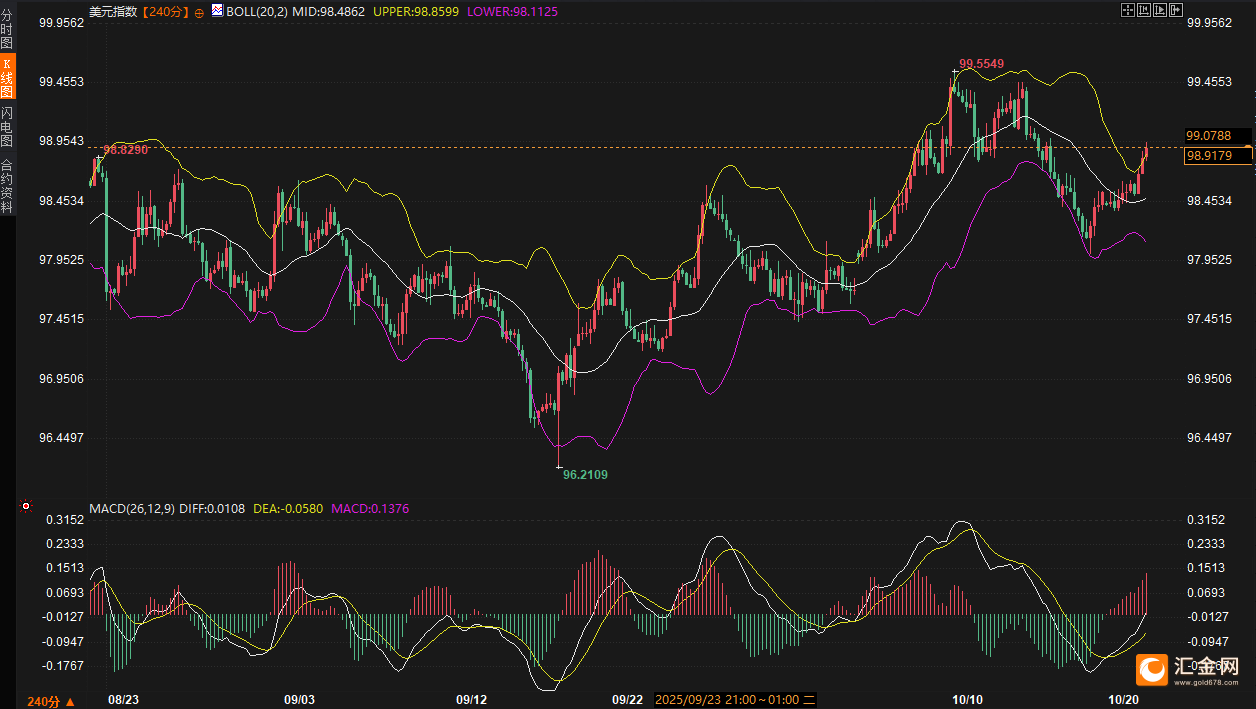
Task: Click the orange circle icon beside 240分
Action: coord(198,12)
